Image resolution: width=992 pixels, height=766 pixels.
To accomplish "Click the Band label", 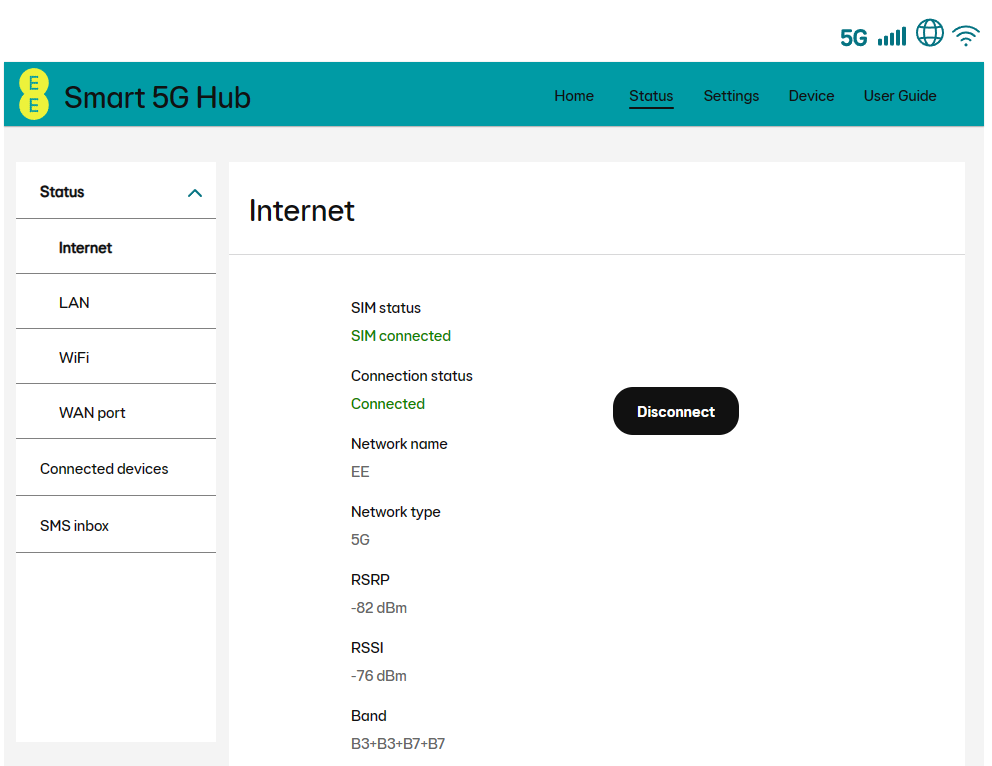I will point(369,716).
